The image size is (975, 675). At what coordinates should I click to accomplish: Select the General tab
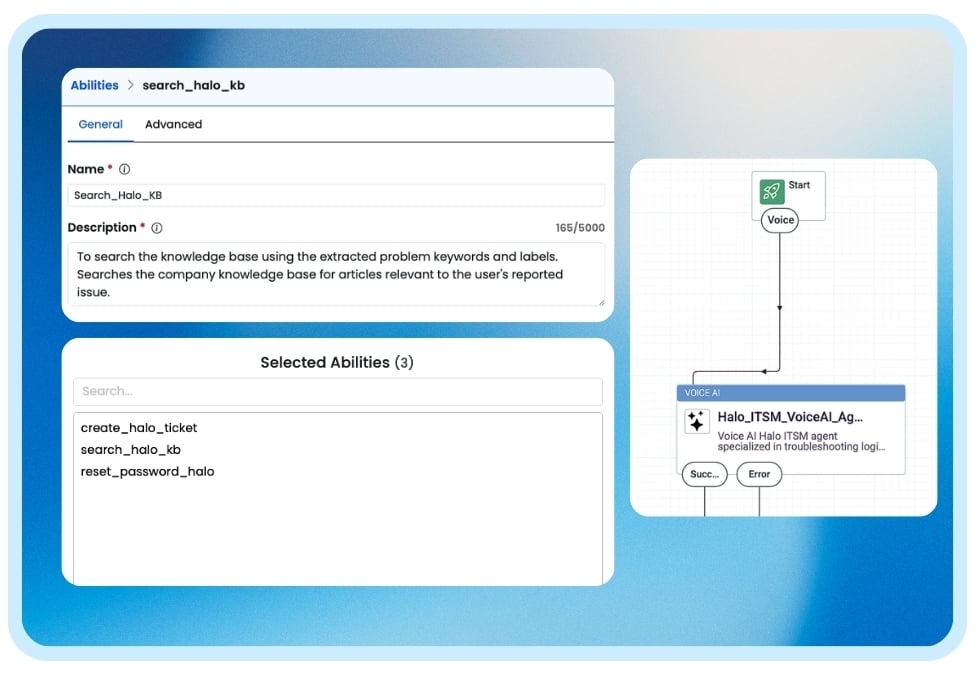(x=100, y=125)
